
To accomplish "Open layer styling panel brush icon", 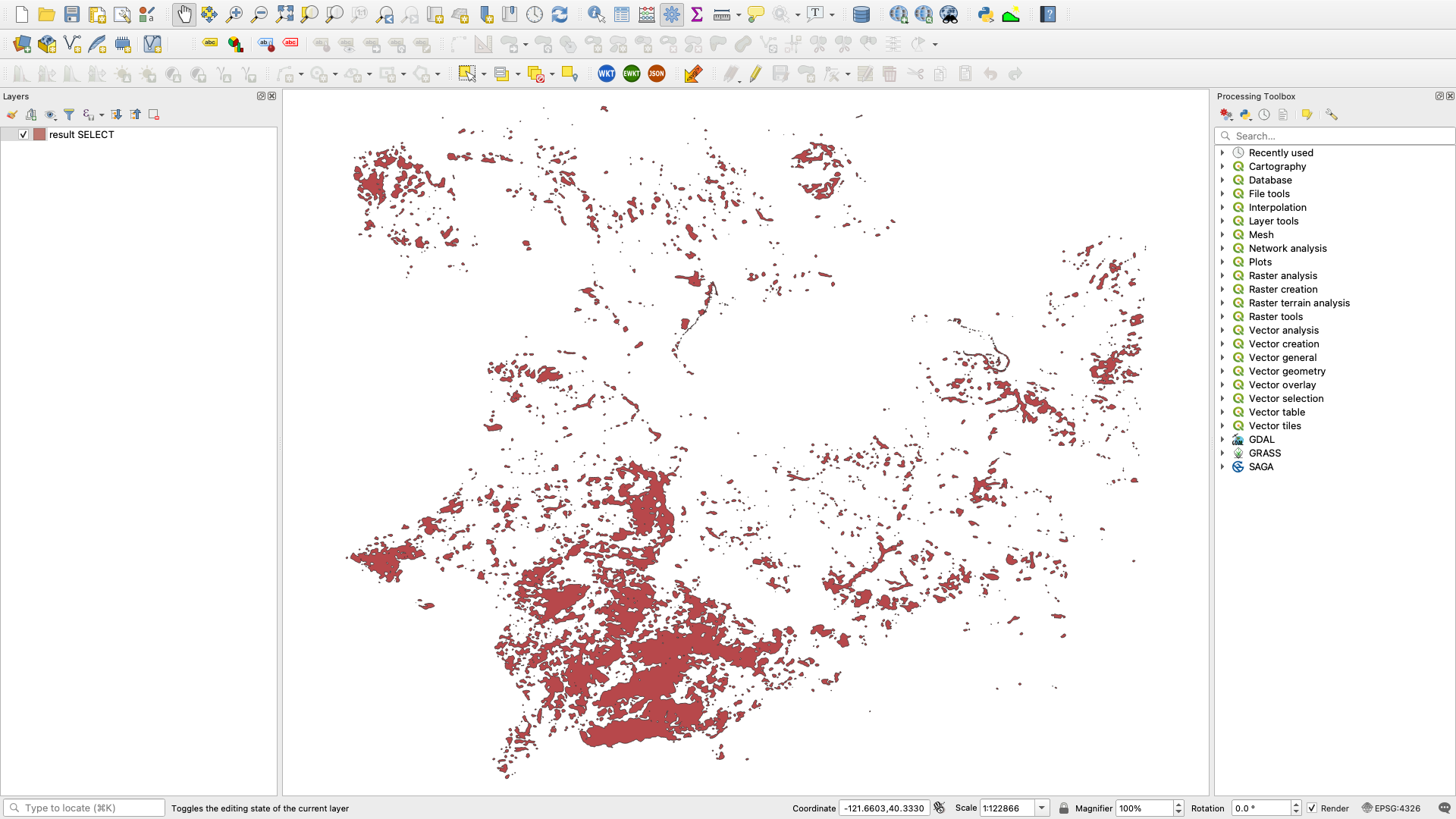I will (12, 115).
